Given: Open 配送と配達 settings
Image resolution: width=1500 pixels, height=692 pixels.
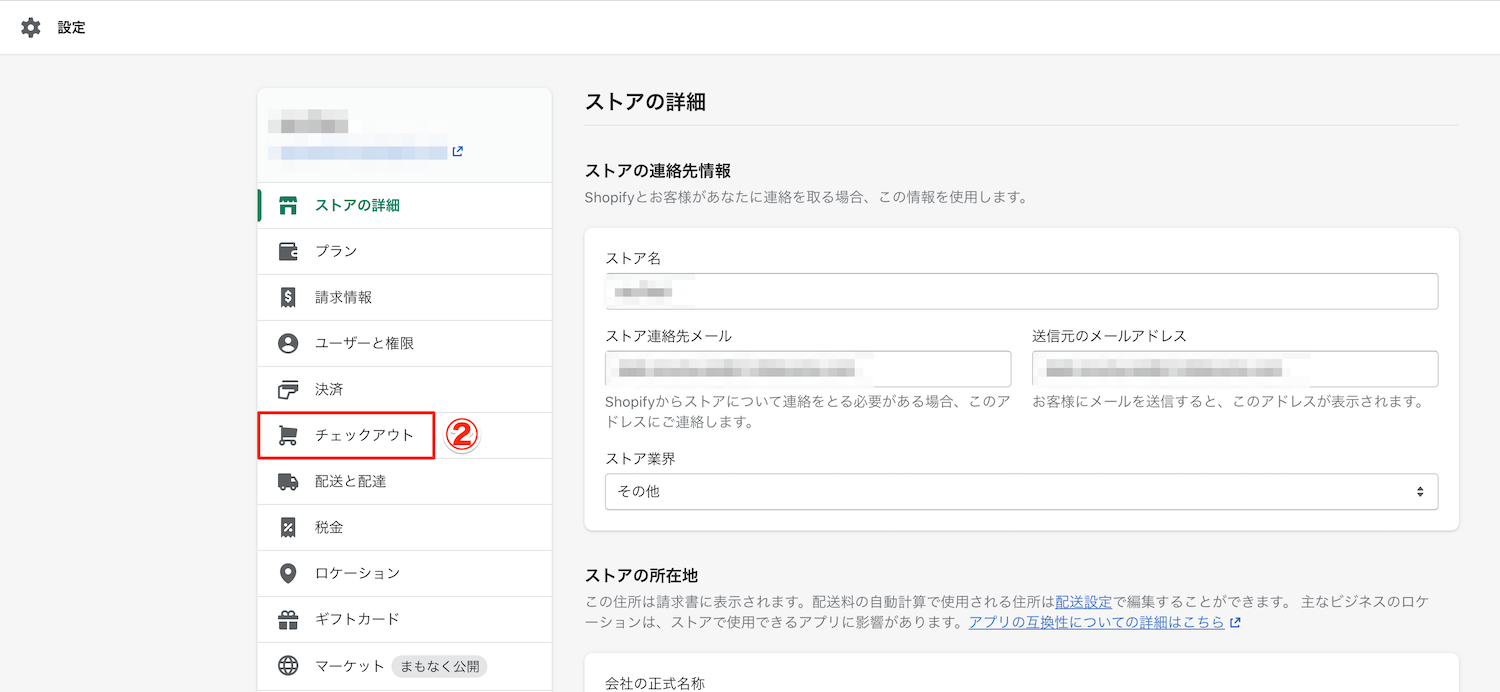Looking at the screenshot, I should click(404, 482).
